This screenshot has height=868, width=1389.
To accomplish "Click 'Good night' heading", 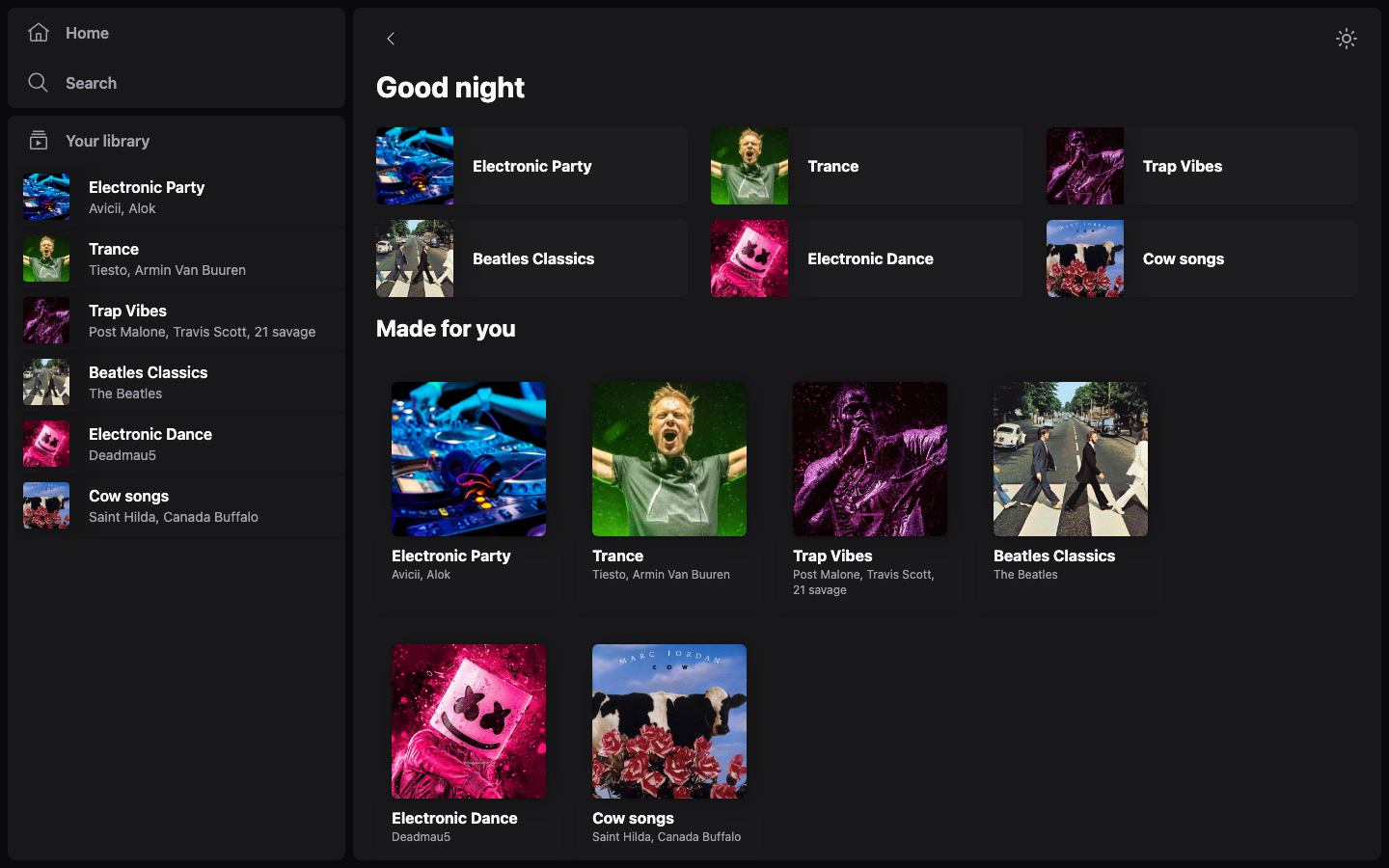I will pos(450,88).
